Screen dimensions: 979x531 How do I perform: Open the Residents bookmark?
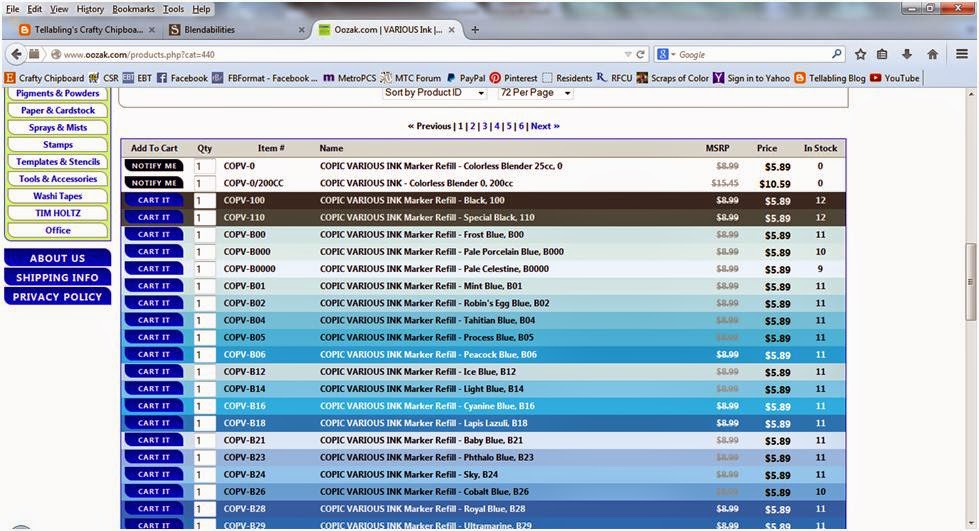pos(567,78)
